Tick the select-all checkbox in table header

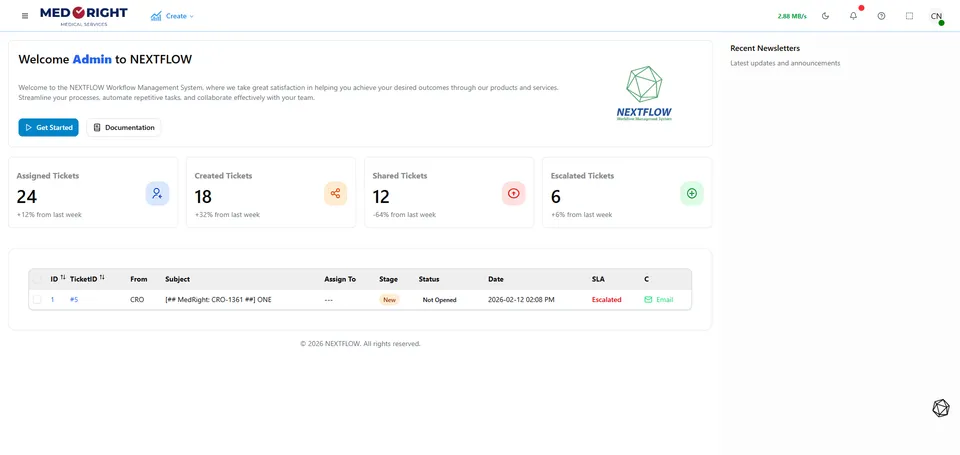click(37, 279)
